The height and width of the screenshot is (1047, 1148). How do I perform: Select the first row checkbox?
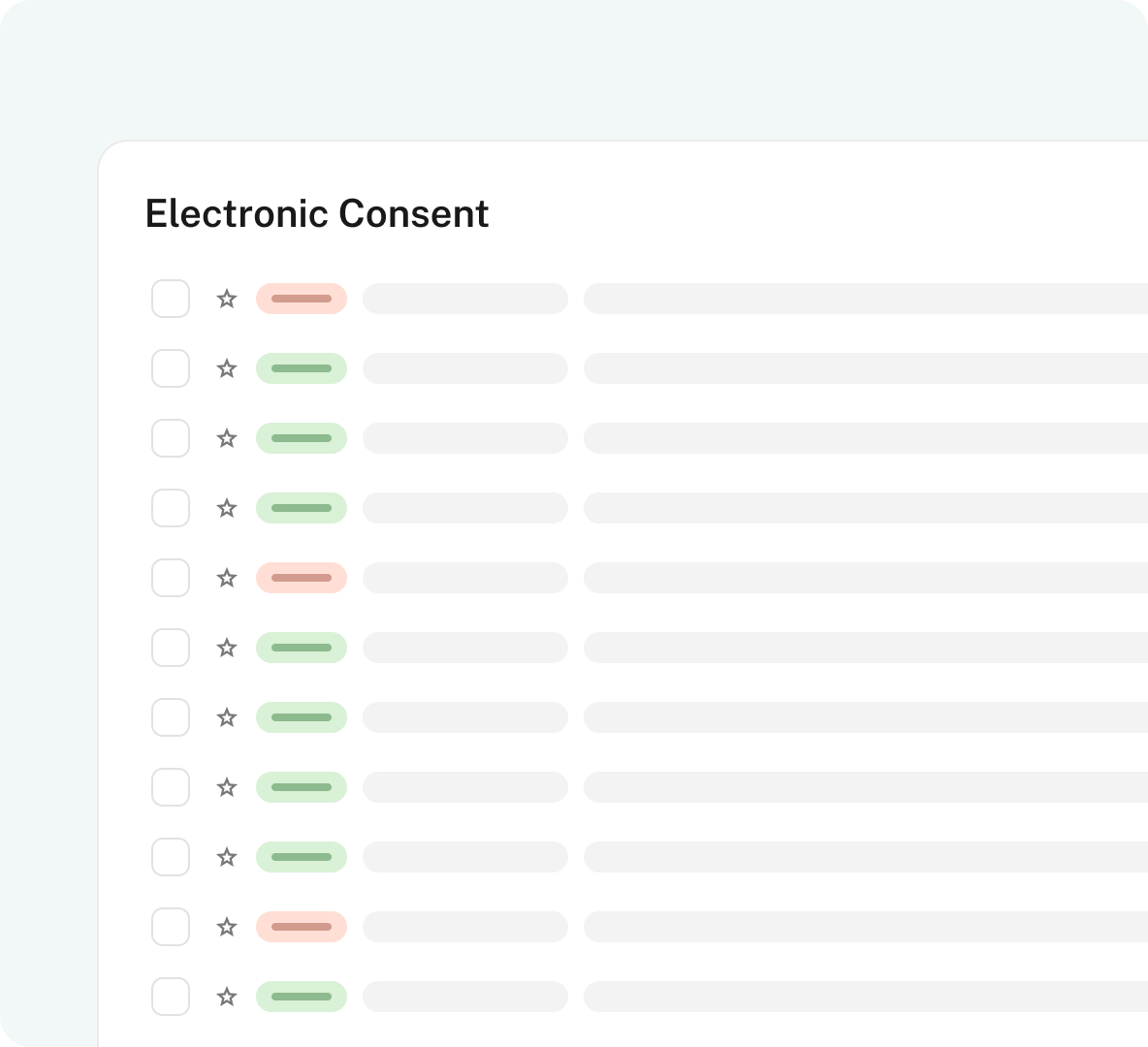tap(171, 299)
